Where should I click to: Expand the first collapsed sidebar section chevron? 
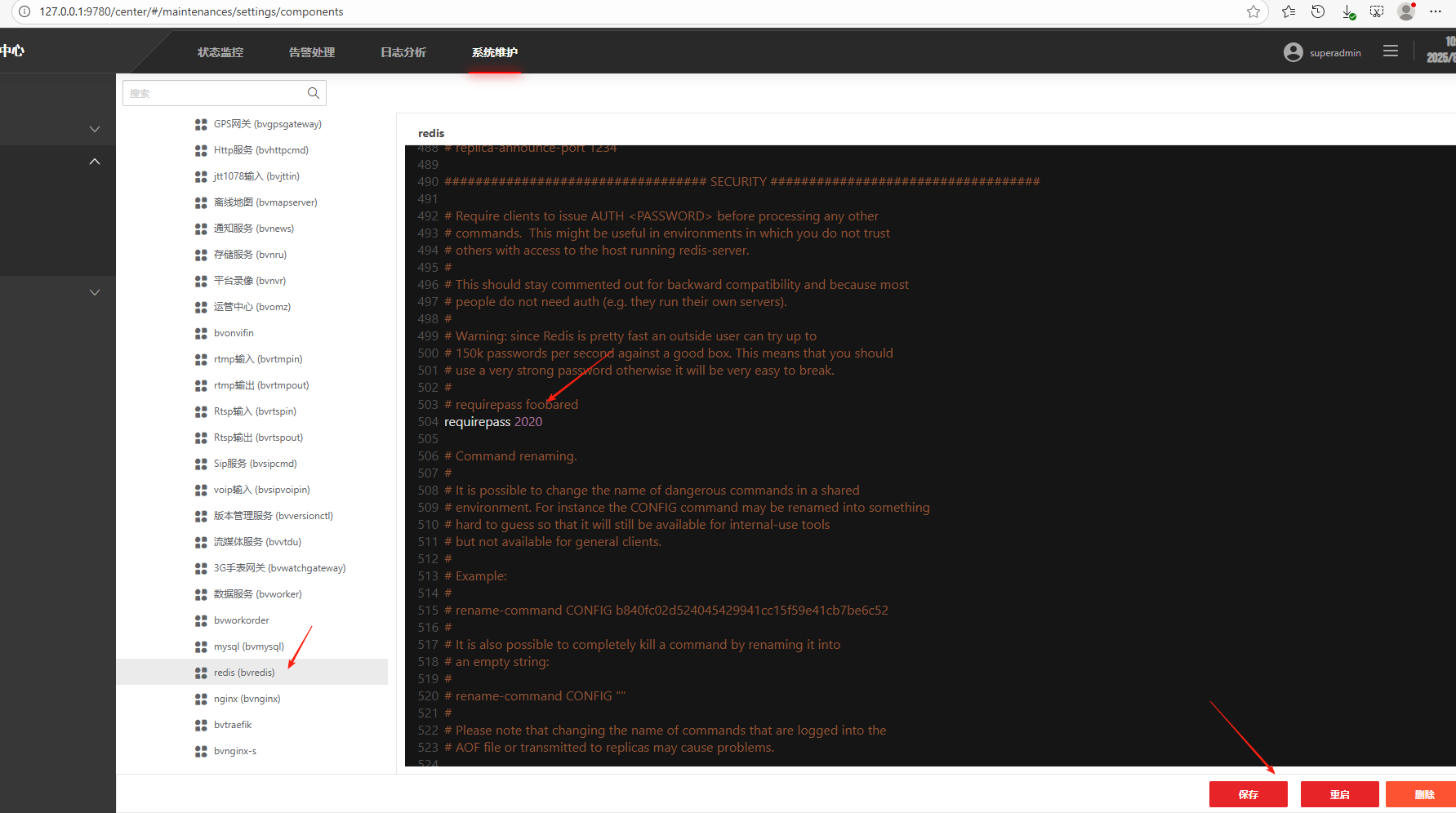coord(95,129)
